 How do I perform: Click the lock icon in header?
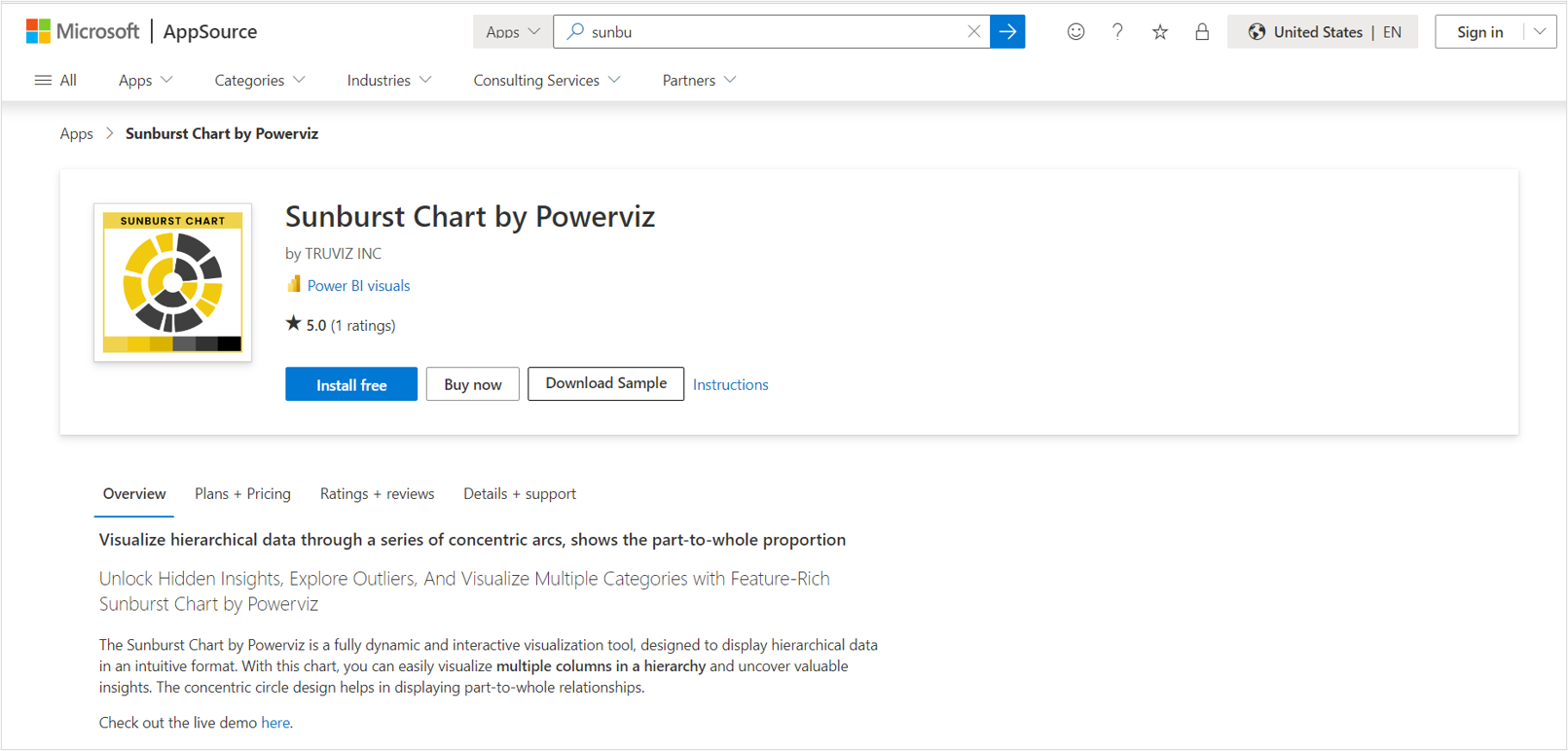1202,32
